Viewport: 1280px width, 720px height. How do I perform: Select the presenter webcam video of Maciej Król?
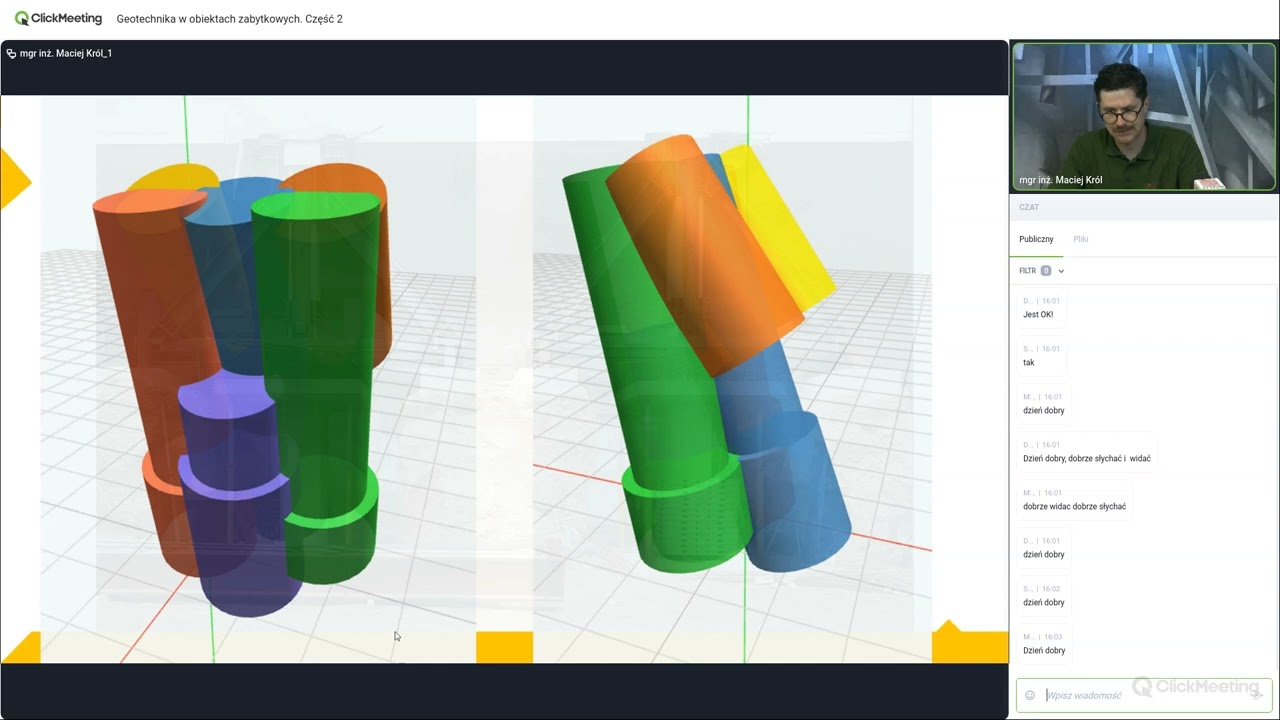point(1144,116)
